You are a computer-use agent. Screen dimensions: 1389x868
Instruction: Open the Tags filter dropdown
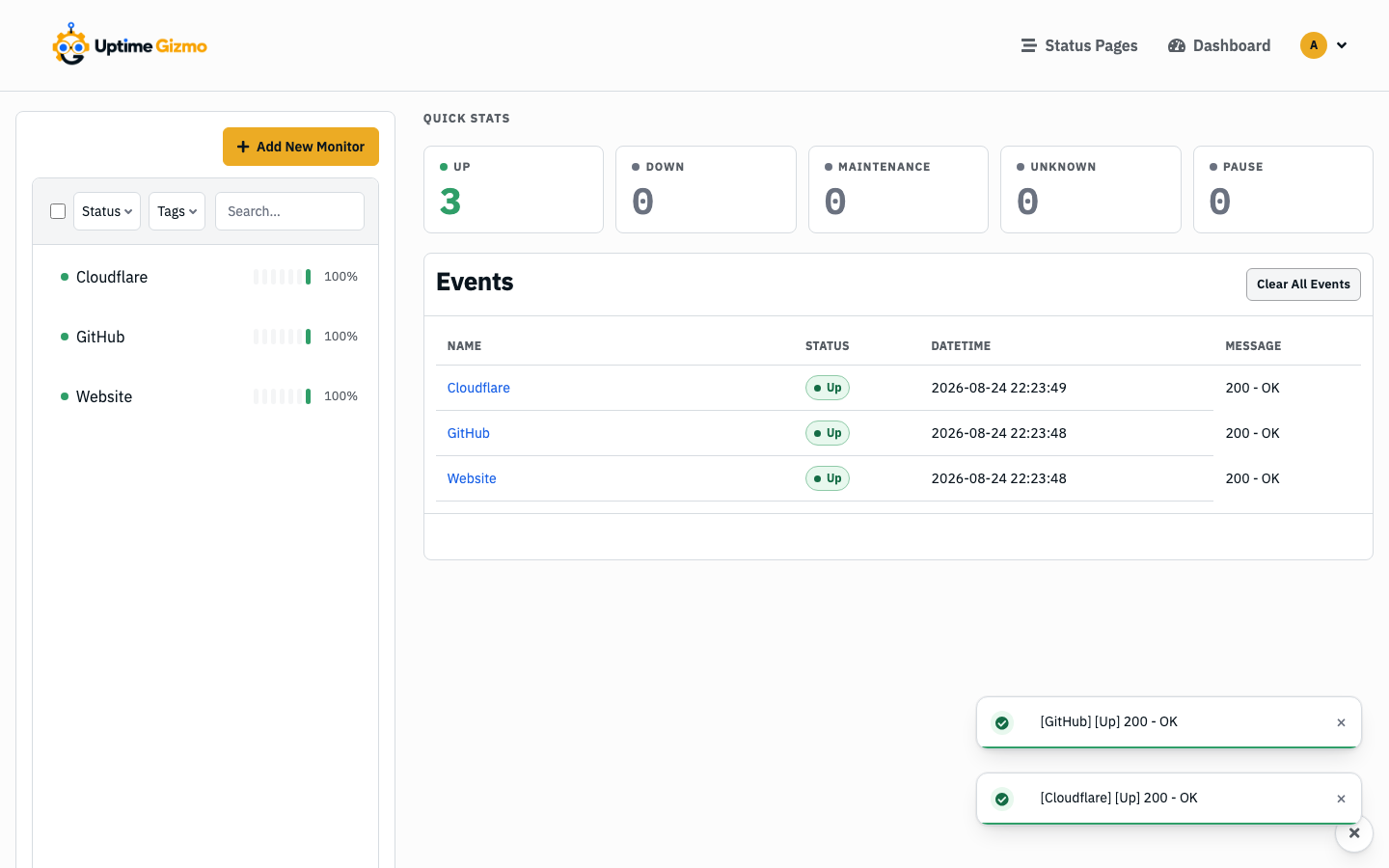point(177,211)
